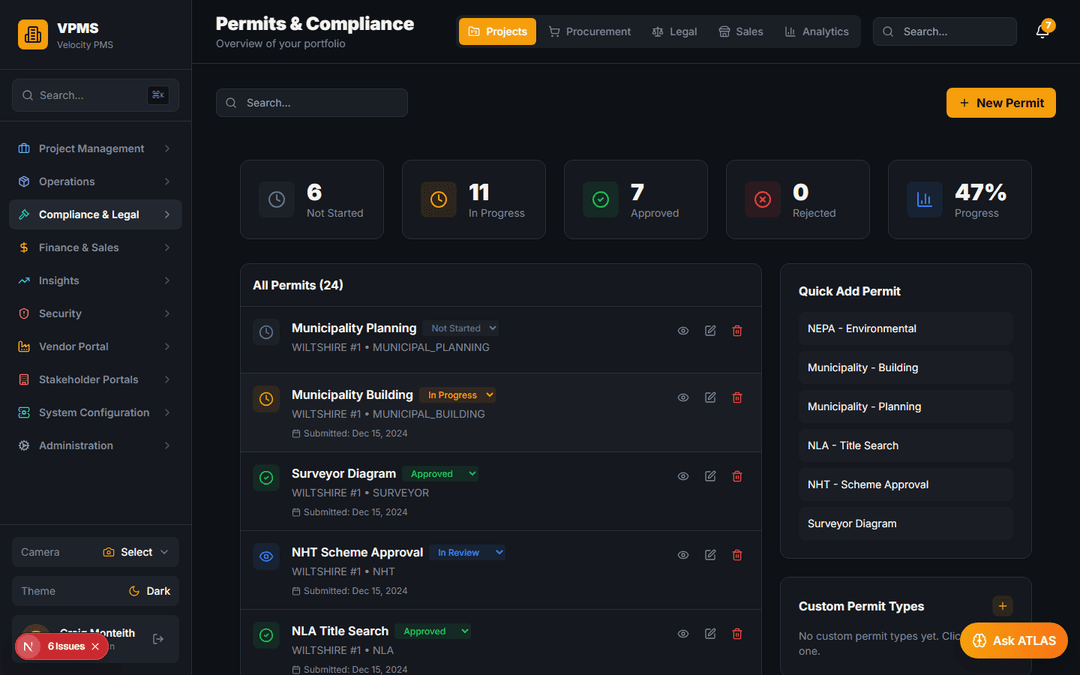The height and width of the screenshot is (675, 1080).
Task: Add a custom permit type with plus icon
Action: tap(1002, 606)
